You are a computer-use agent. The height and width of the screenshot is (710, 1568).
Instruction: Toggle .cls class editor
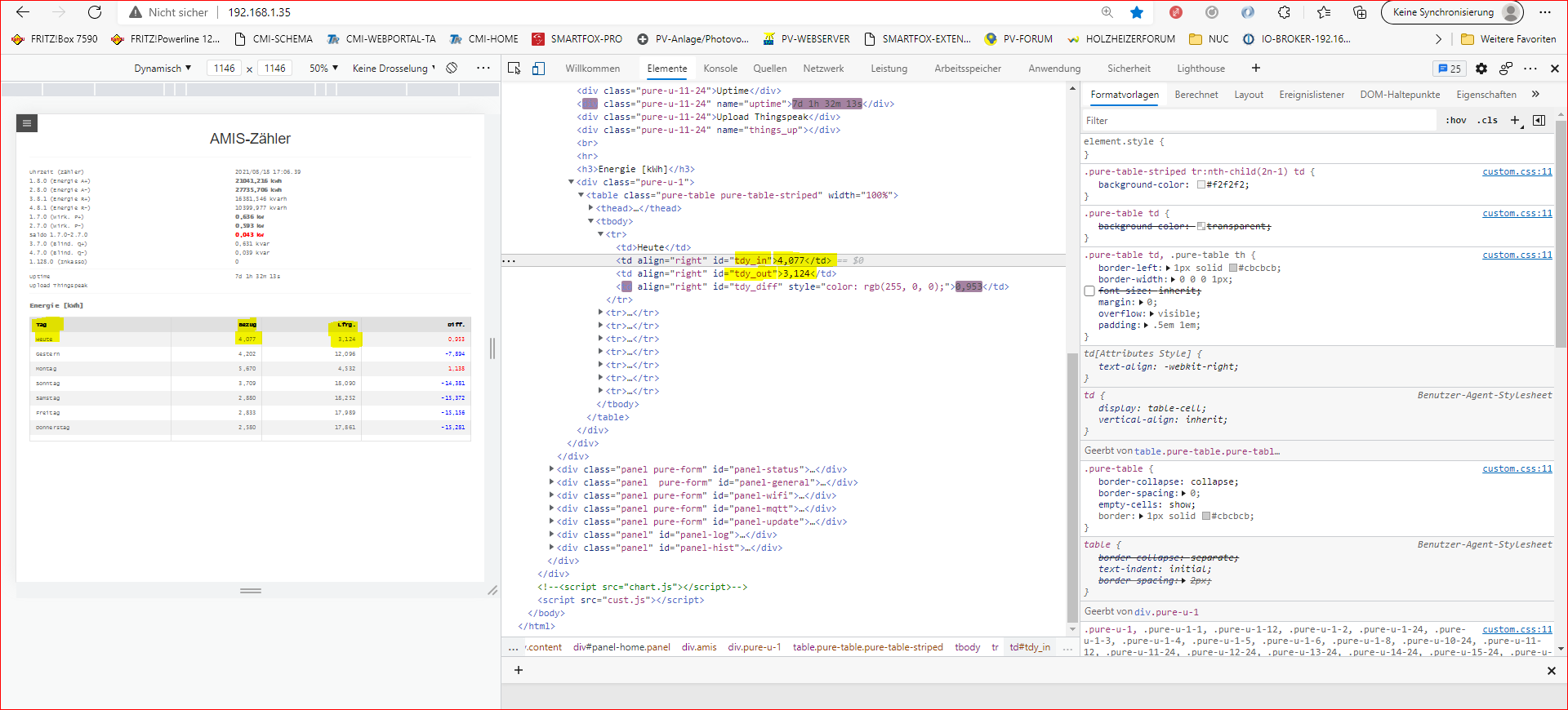[1488, 121]
